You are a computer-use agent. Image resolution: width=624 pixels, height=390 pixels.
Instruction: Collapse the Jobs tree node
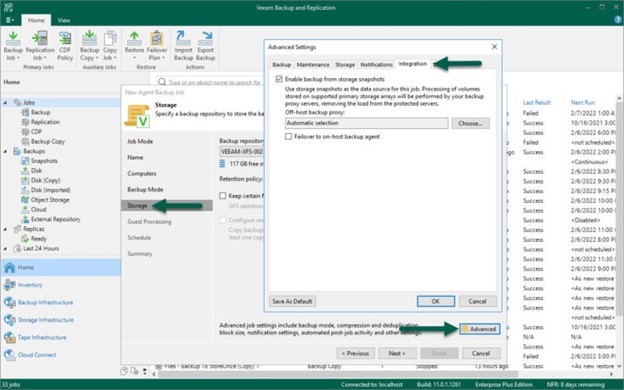[6, 103]
